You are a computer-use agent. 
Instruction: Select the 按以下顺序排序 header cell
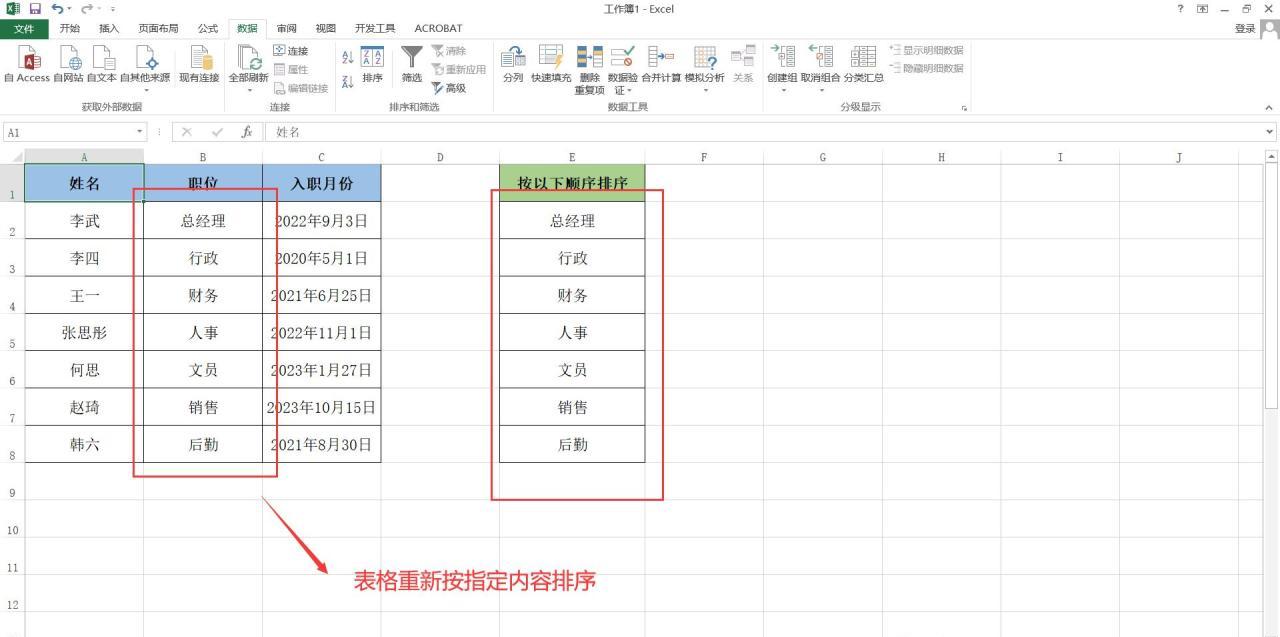pos(572,183)
